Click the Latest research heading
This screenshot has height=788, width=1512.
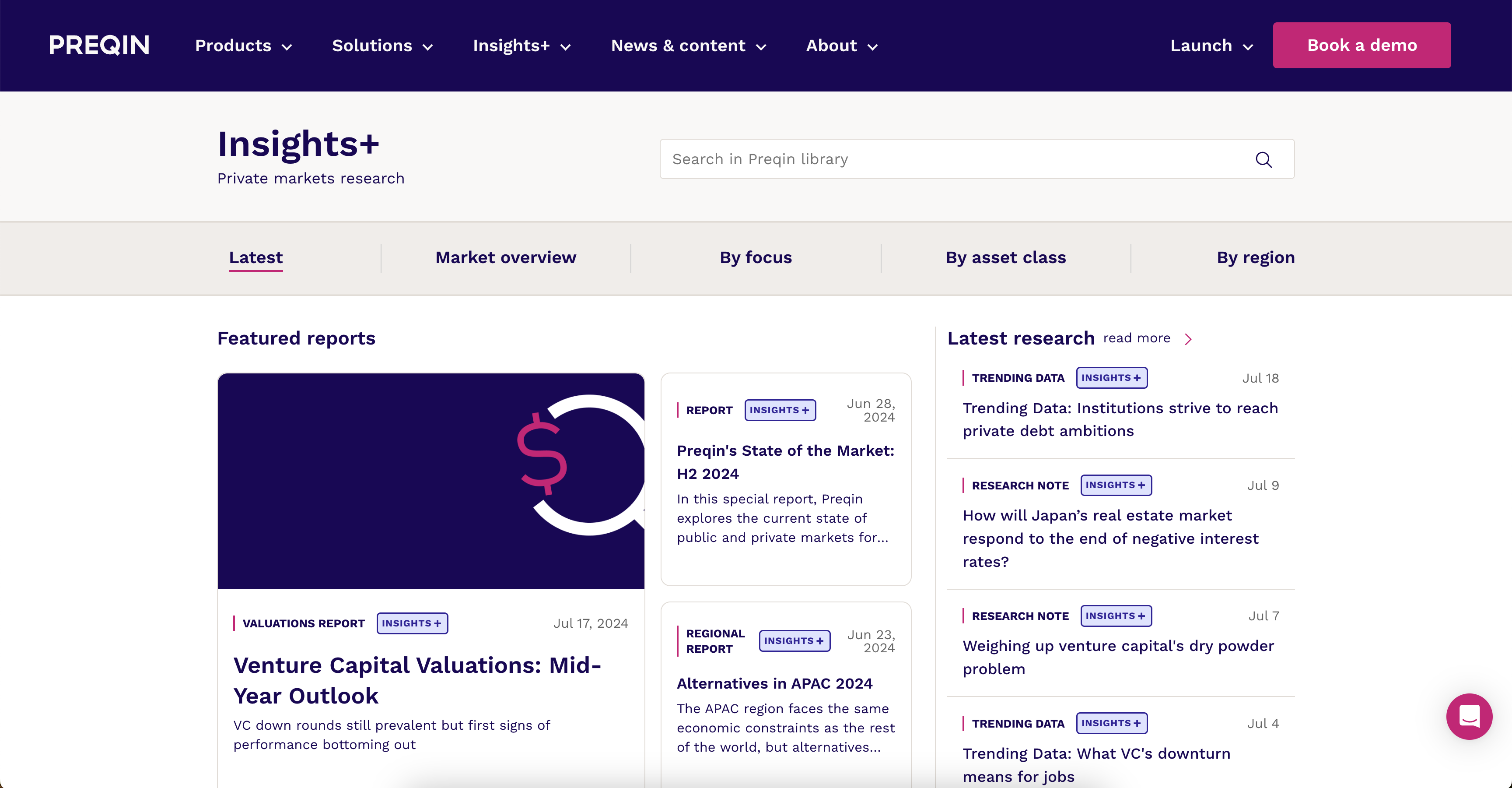coord(1021,339)
